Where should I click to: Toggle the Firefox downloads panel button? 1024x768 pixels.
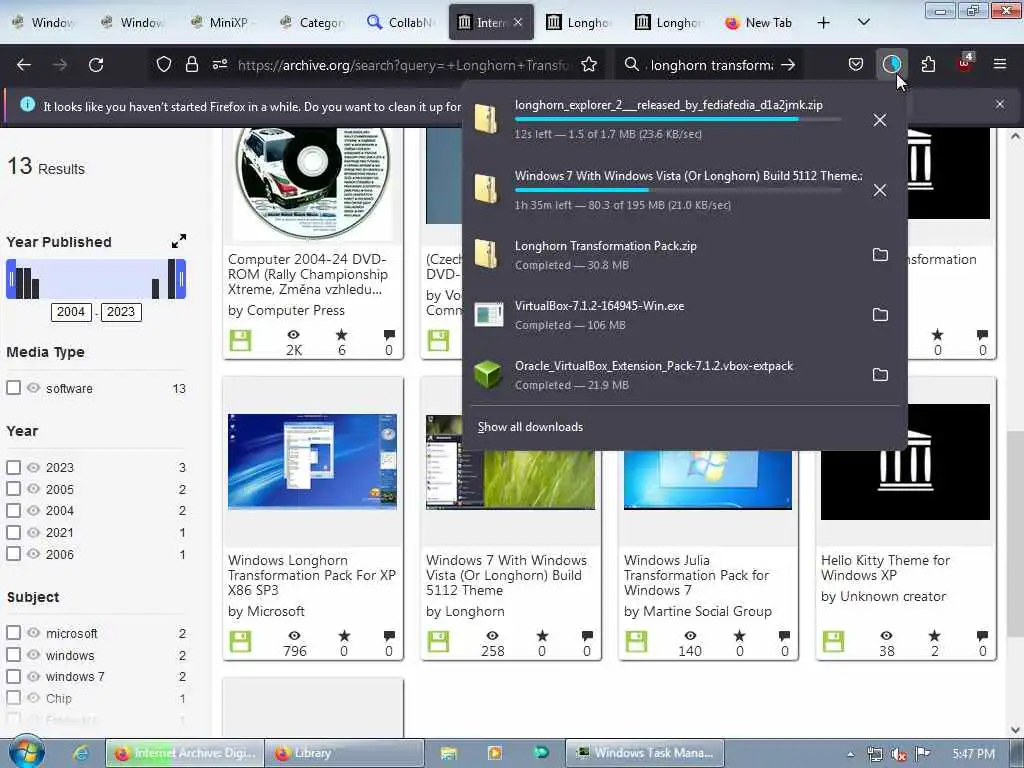tap(891, 65)
